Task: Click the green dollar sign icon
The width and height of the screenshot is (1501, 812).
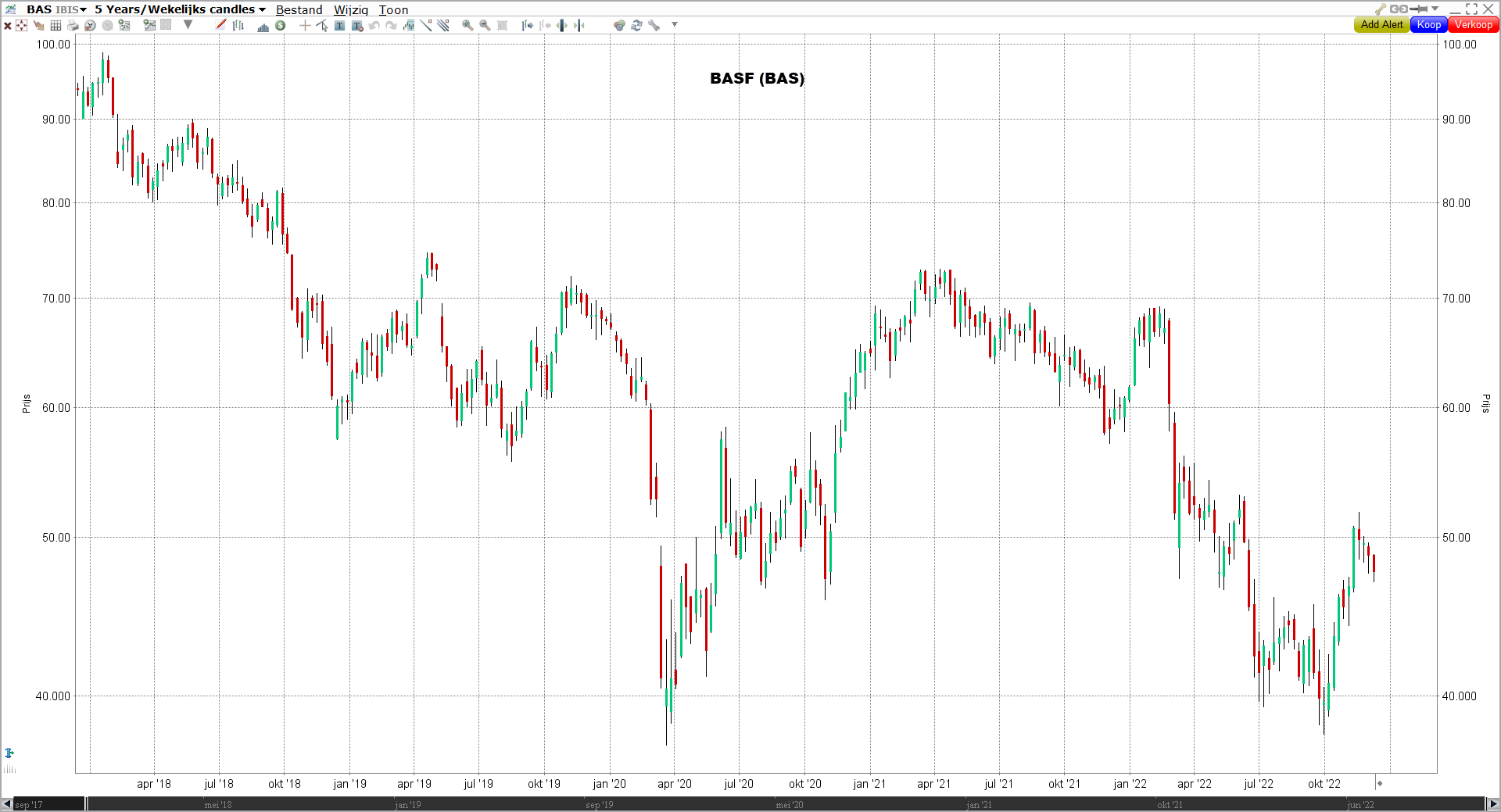Action: pos(280,25)
